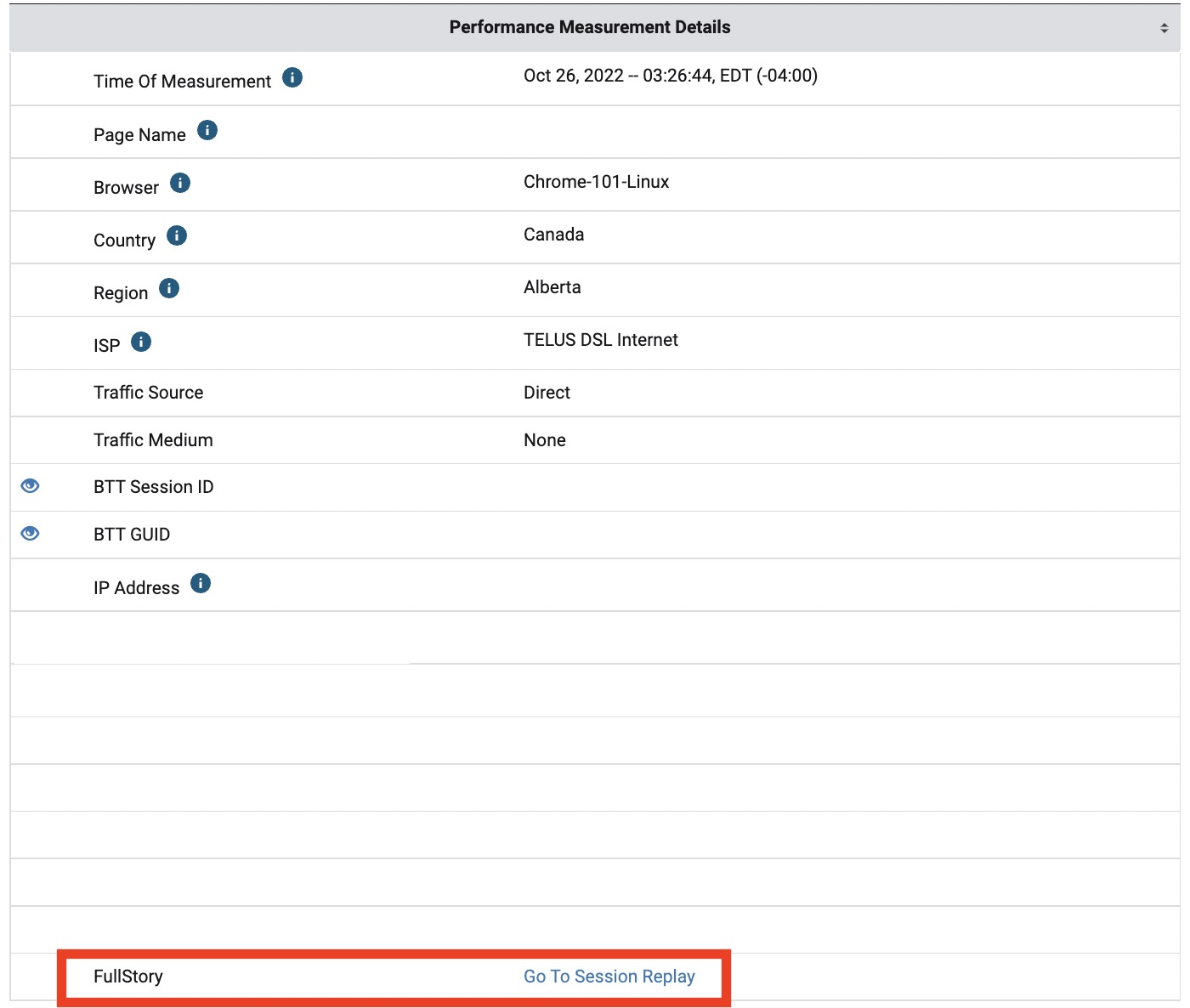Click the ISP info icon

click(141, 342)
